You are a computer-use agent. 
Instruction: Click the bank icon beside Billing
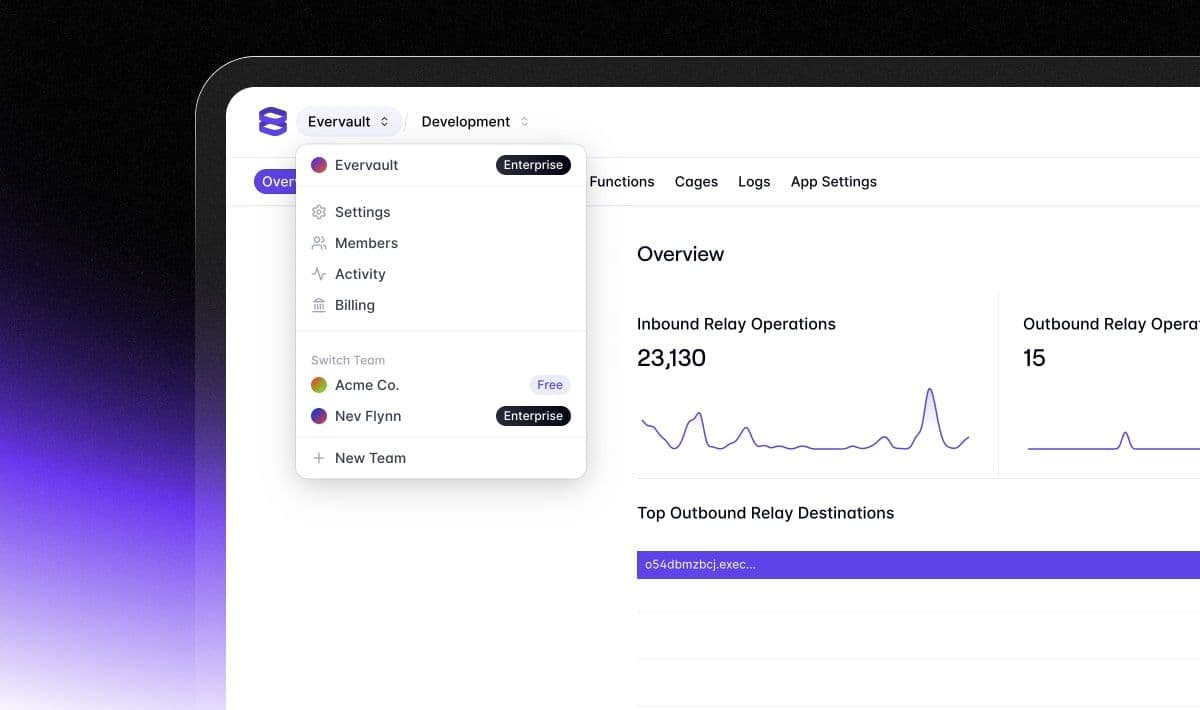(x=319, y=305)
